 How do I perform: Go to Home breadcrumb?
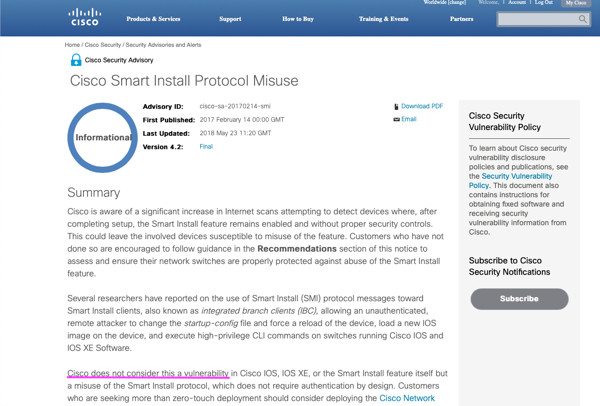tap(72, 45)
